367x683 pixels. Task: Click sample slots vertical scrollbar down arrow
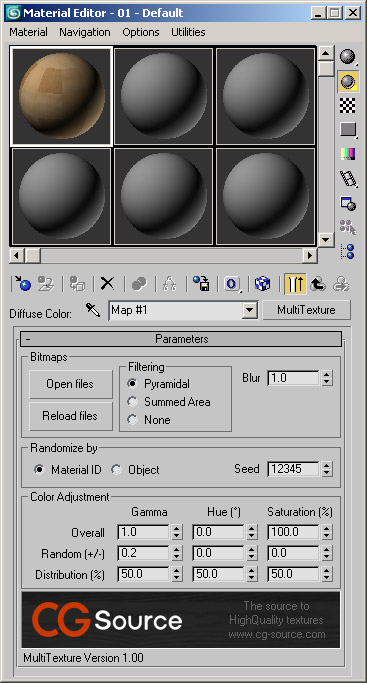coord(326,239)
